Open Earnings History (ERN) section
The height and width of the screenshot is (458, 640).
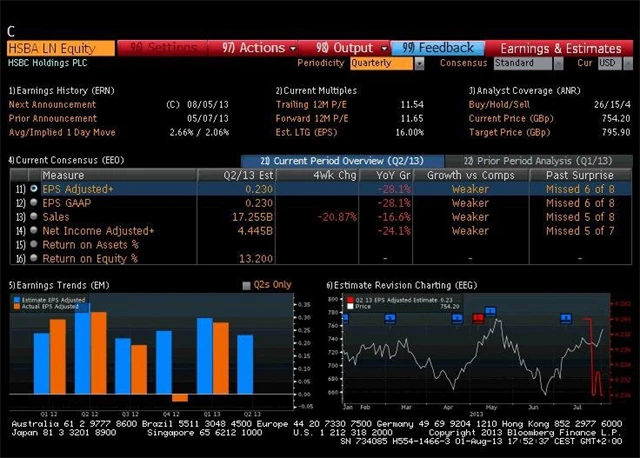(x=62, y=91)
